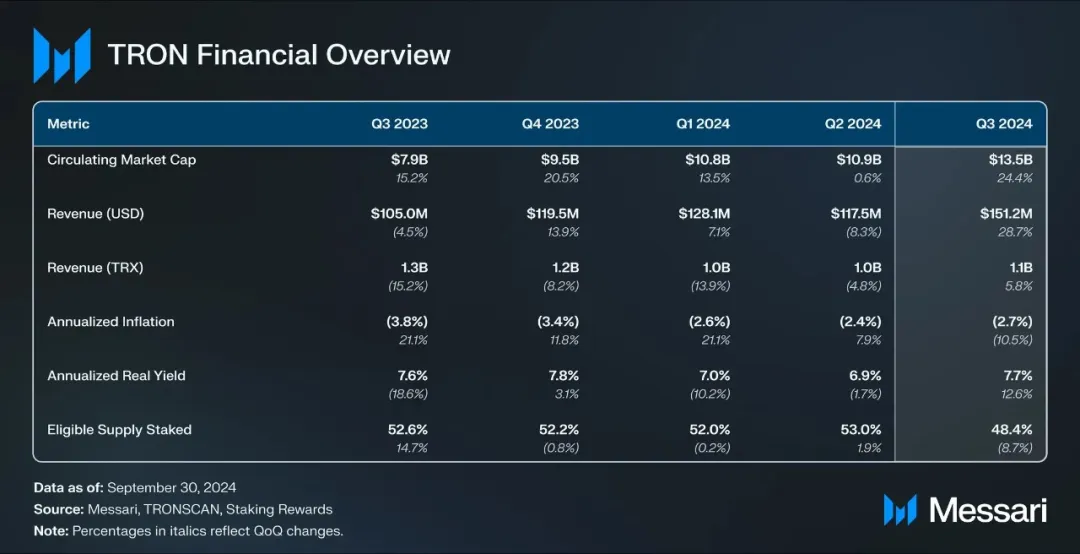
Task: Click the 'Metric' column header
Action: [68, 124]
